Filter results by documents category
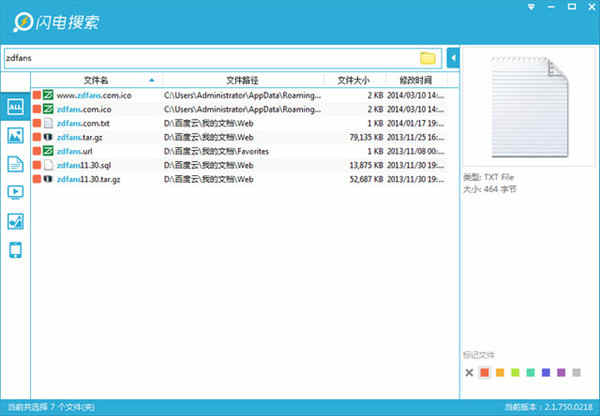This screenshot has height=416, width=600. pos(15,164)
